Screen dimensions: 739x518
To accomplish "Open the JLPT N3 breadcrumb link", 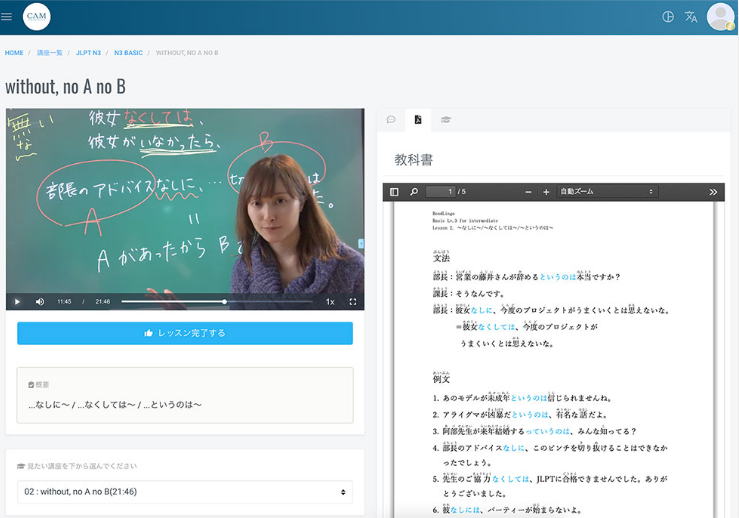I will [89, 52].
